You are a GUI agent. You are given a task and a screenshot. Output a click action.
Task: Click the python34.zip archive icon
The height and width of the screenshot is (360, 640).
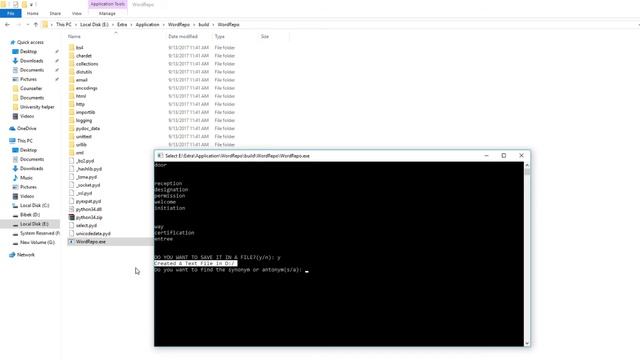click(71, 217)
